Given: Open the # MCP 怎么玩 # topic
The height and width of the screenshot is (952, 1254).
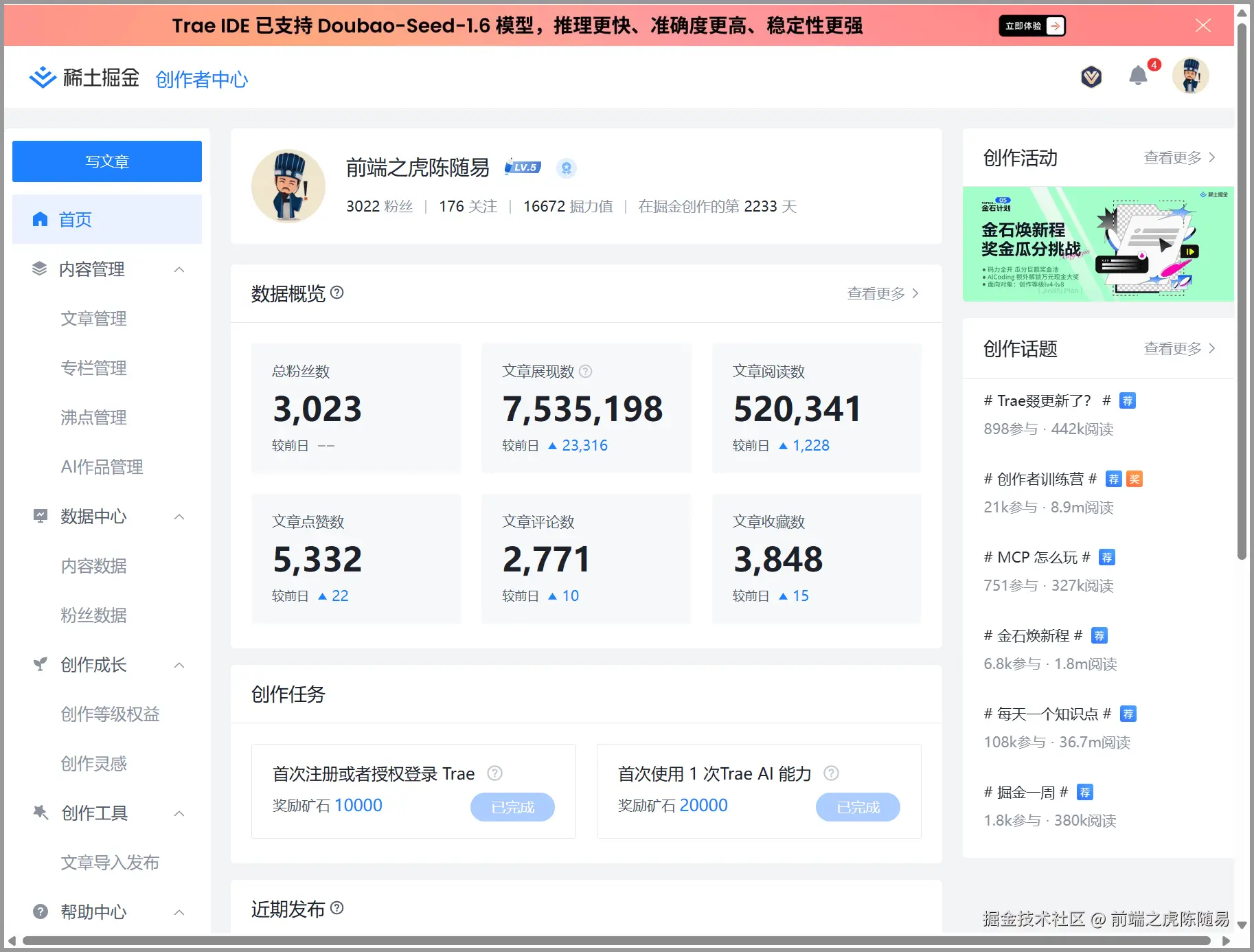Looking at the screenshot, I should [x=1037, y=557].
